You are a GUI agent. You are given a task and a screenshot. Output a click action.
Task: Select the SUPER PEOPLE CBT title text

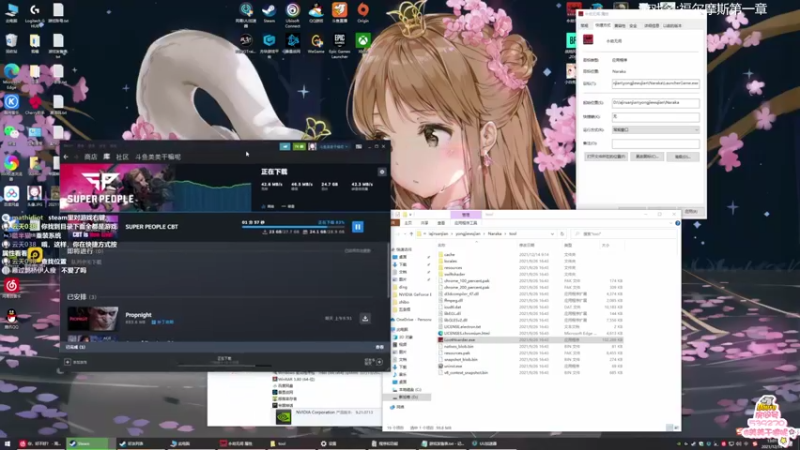152,227
